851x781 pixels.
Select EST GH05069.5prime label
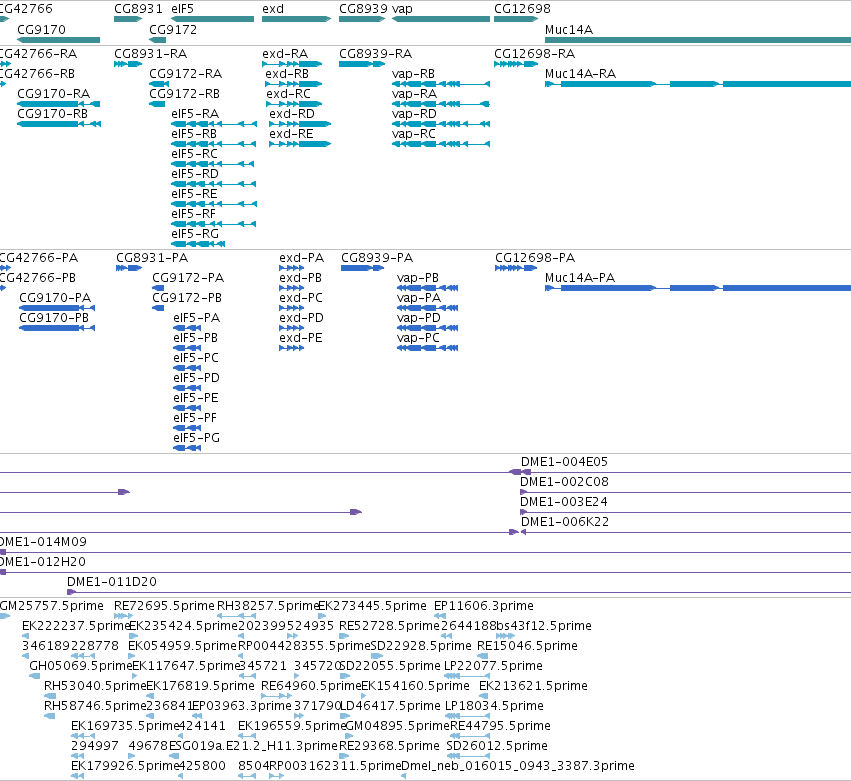[80, 666]
